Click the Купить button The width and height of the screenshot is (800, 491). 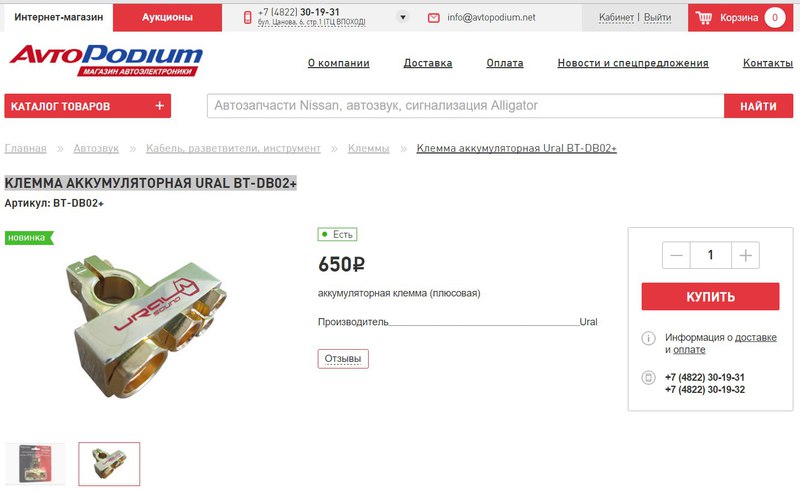(710, 297)
